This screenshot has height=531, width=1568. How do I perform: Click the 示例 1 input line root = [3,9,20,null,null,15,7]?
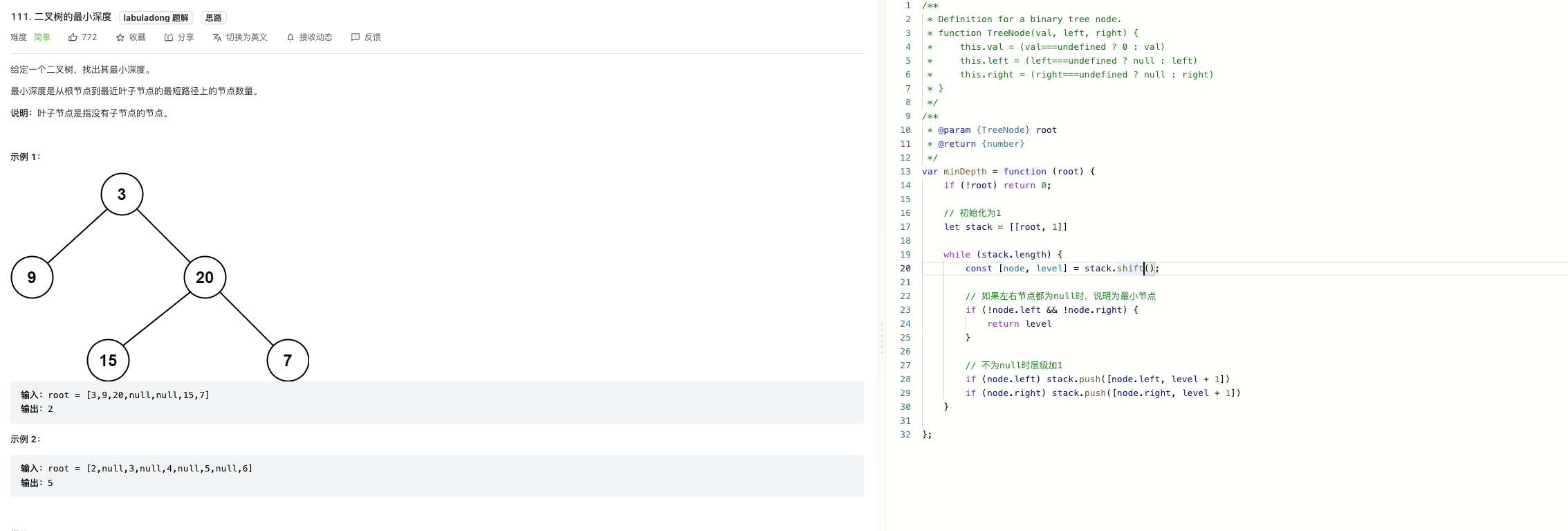115,395
